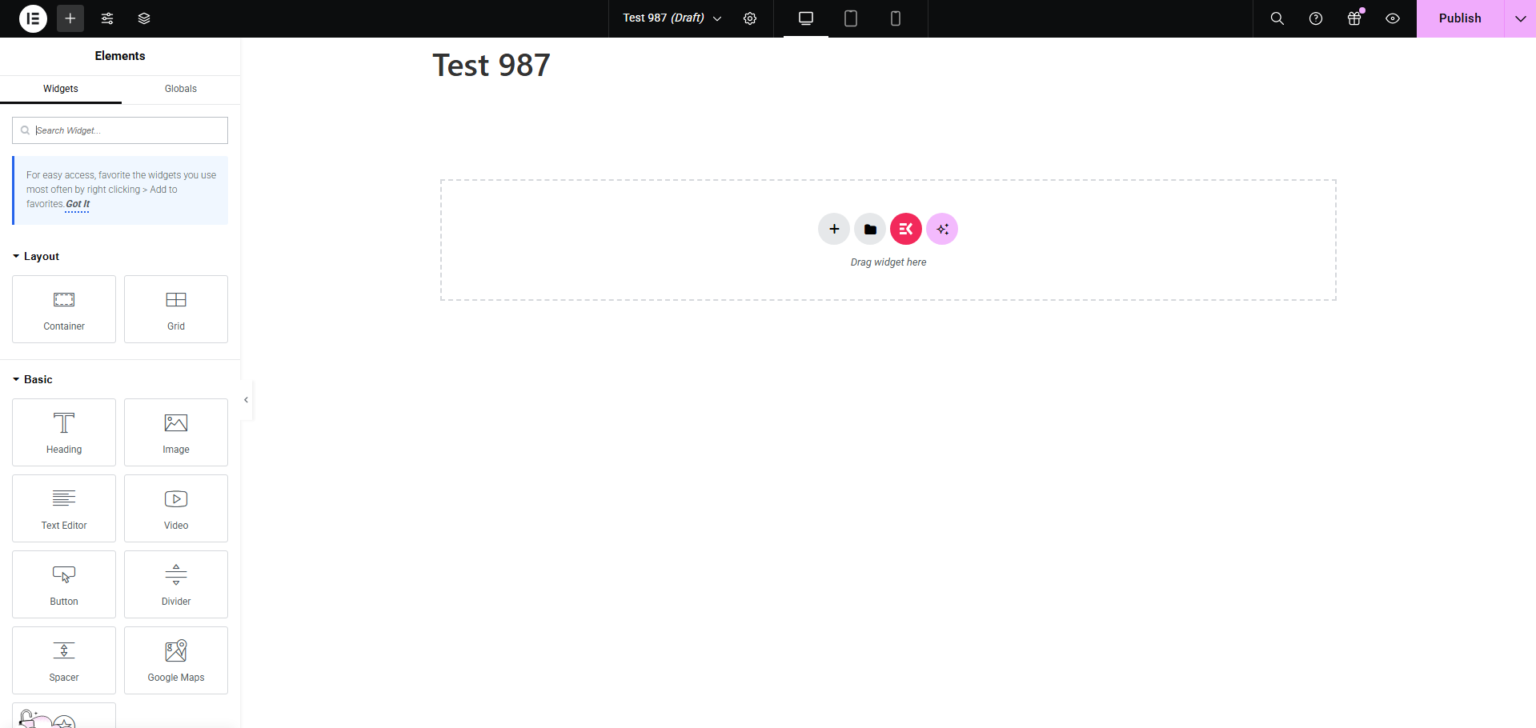Viewport: 1536px width, 728px height.
Task: Dismiss the tip with Got It
Action: pyautogui.click(x=78, y=204)
